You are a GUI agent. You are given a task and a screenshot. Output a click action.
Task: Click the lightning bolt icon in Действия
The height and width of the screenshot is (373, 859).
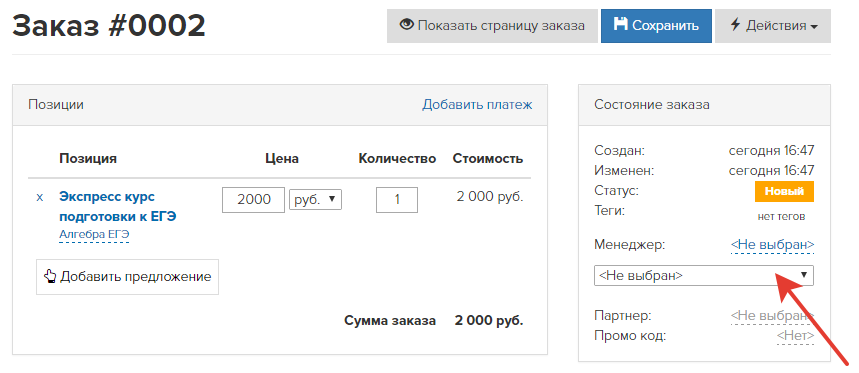736,25
